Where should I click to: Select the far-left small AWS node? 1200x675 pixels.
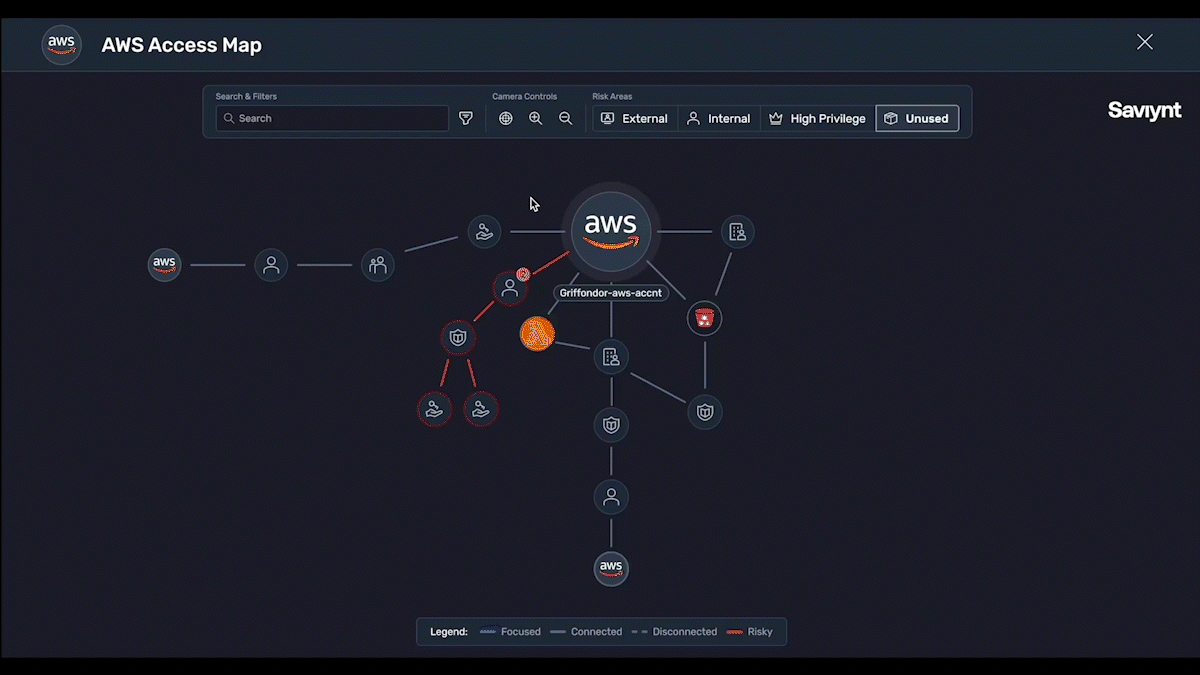pyautogui.click(x=165, y=265)
